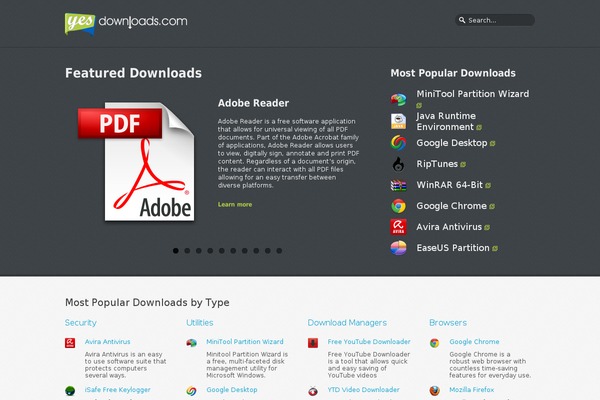This screenshot has width=600, height=400.
Task: Click the Avira icon under Security
Action: tap(70, 343)
